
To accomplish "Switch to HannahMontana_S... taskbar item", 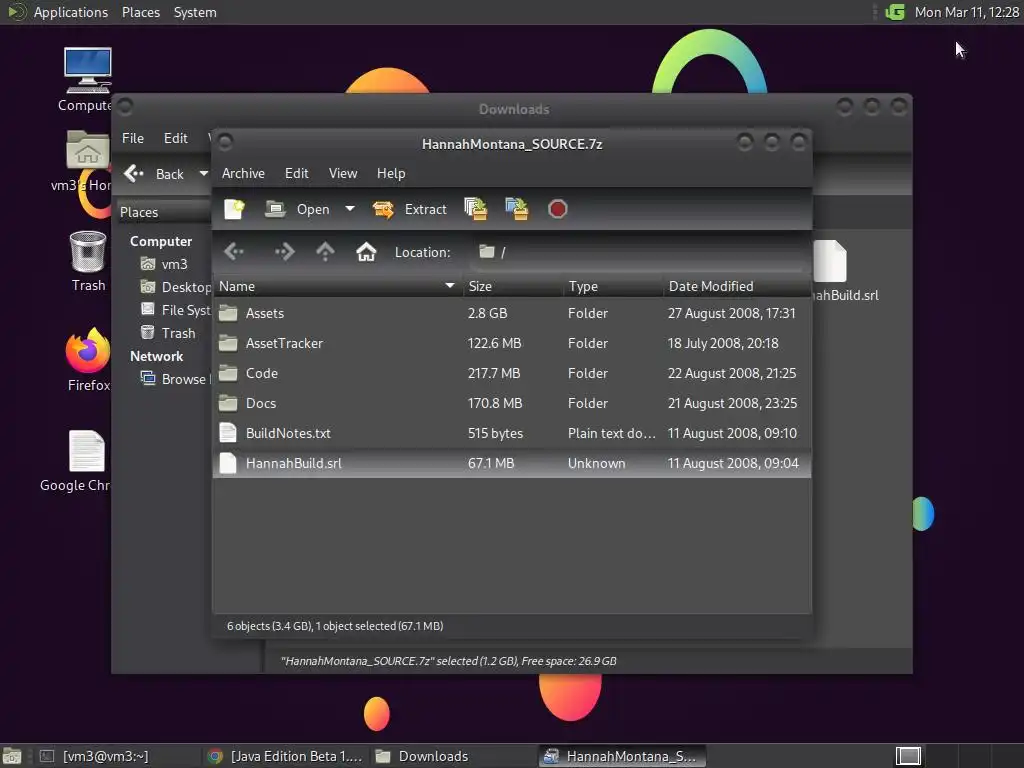I will point(622,756).
